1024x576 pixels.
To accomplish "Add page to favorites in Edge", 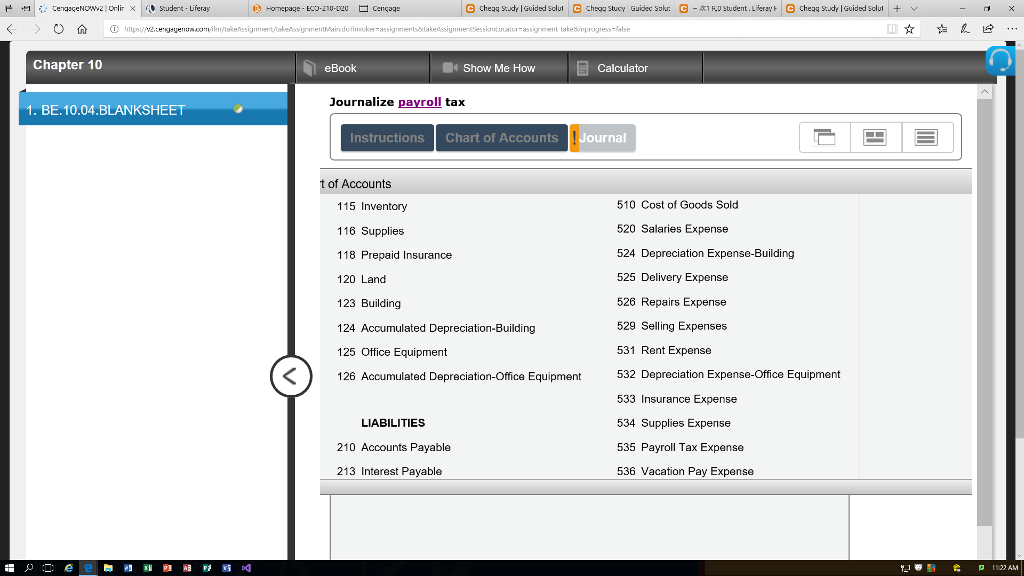I will [910, 29].
